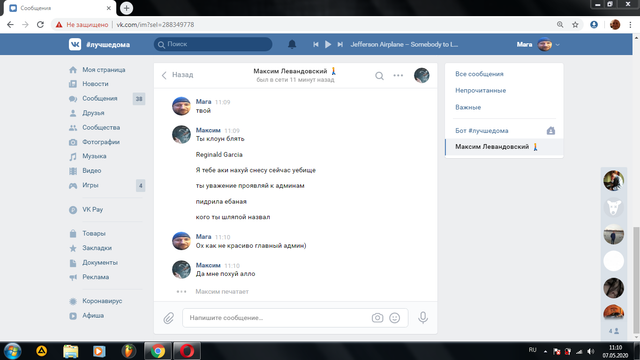Open the Mara profile dropdown menu

(x=538, y=44)
